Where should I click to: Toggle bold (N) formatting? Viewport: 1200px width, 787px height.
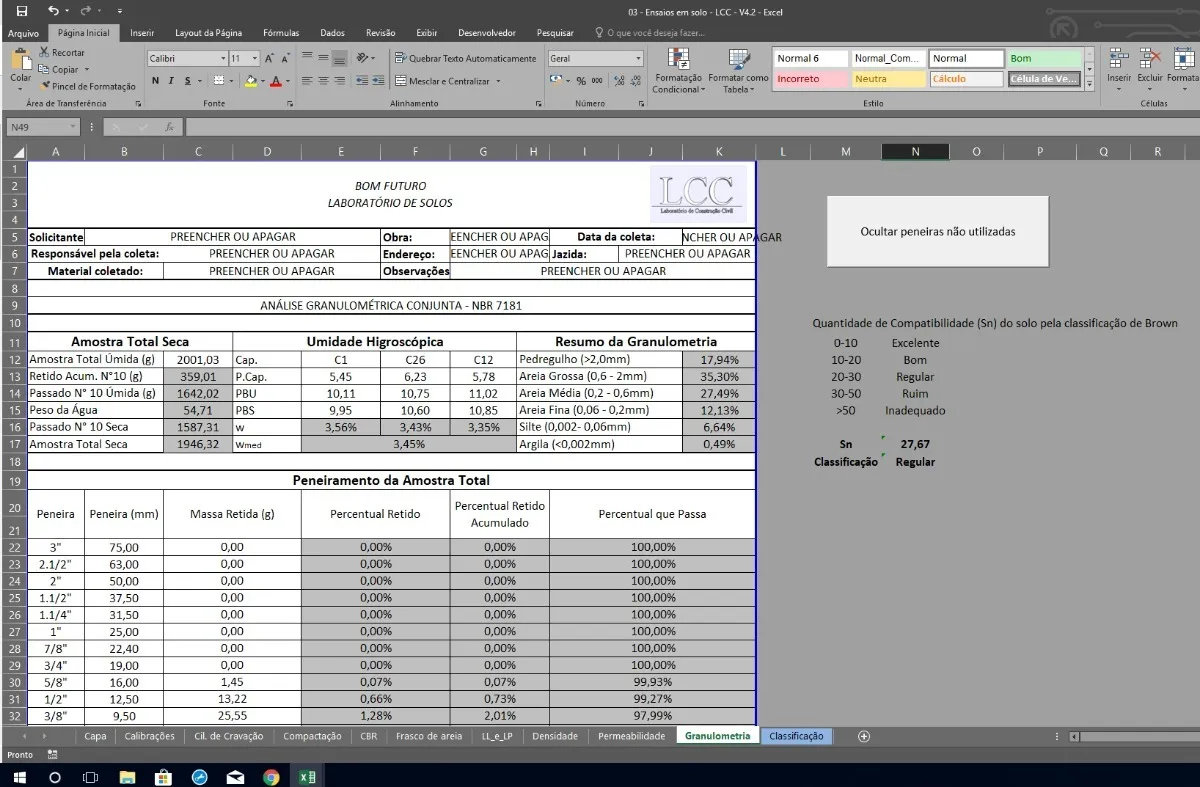click(x=156, y=81)
